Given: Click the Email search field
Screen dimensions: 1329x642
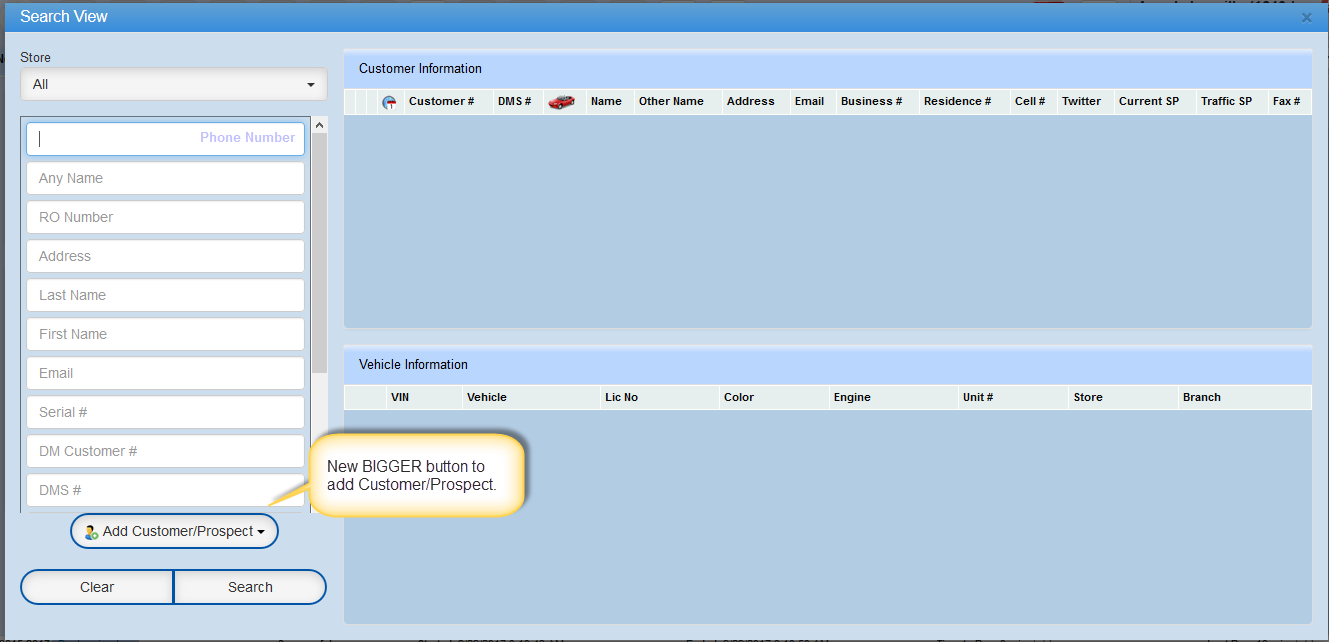Looking at the screenshot, I should point(165,374).
